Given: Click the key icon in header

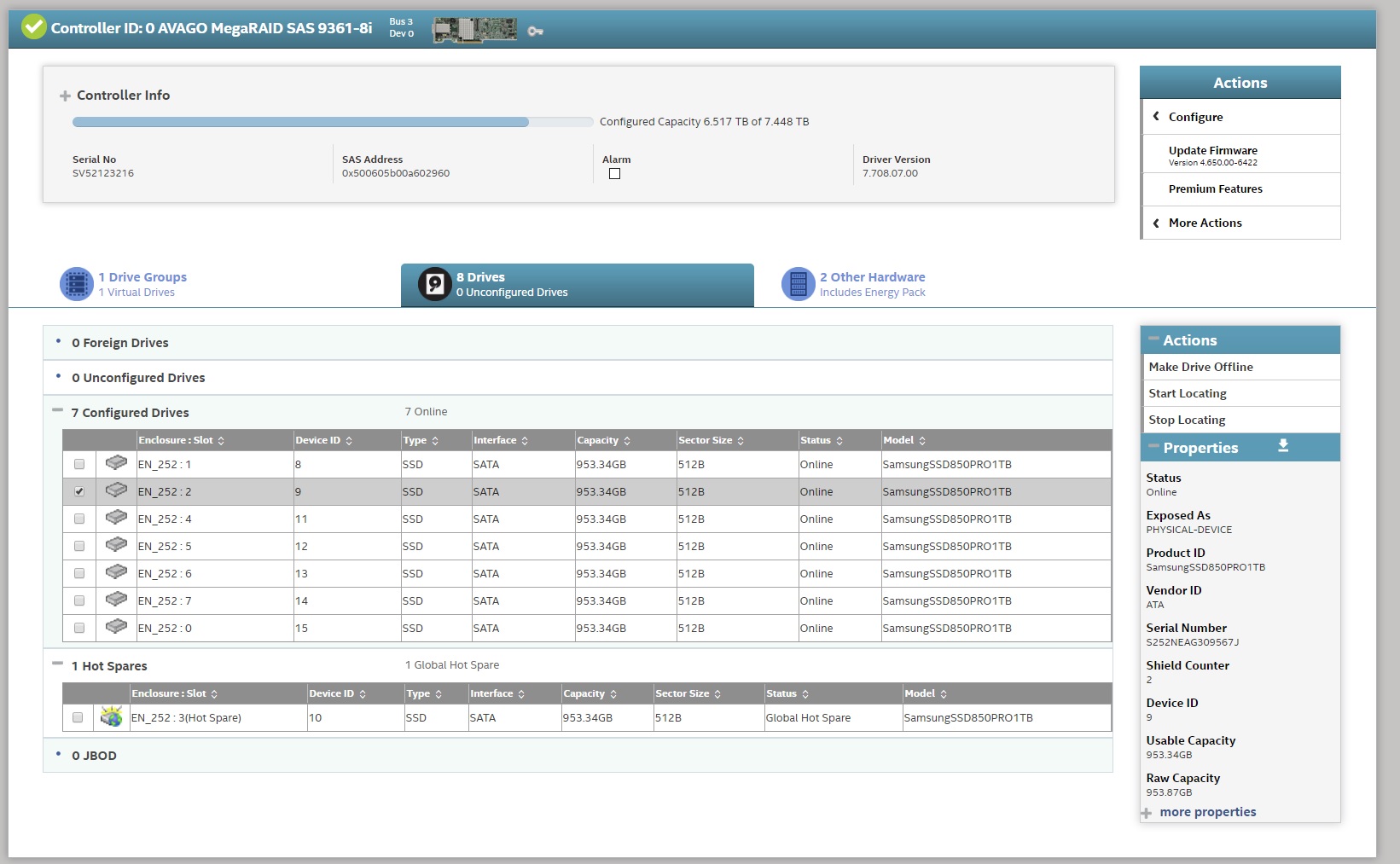Looking at the screenshot, I should click(535, 32).
